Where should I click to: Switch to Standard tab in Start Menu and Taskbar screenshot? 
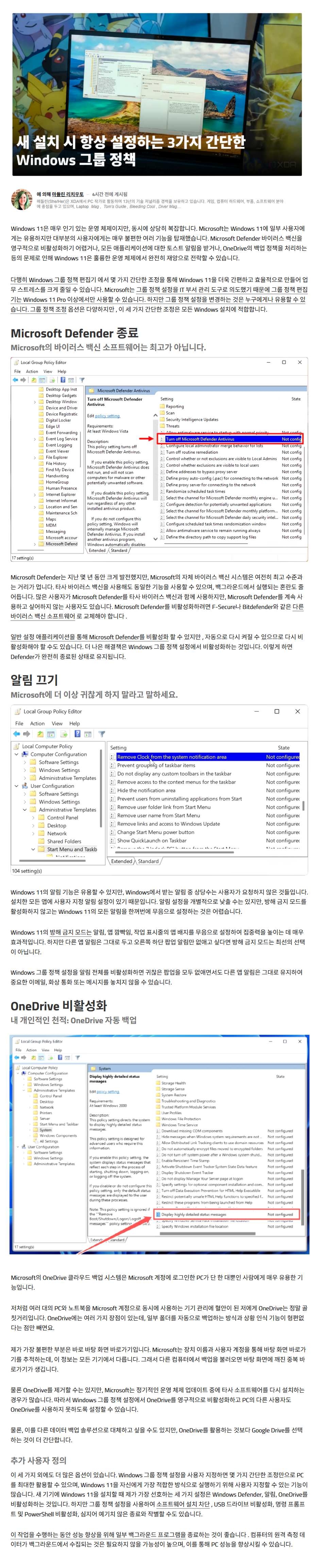pos(148,861)
